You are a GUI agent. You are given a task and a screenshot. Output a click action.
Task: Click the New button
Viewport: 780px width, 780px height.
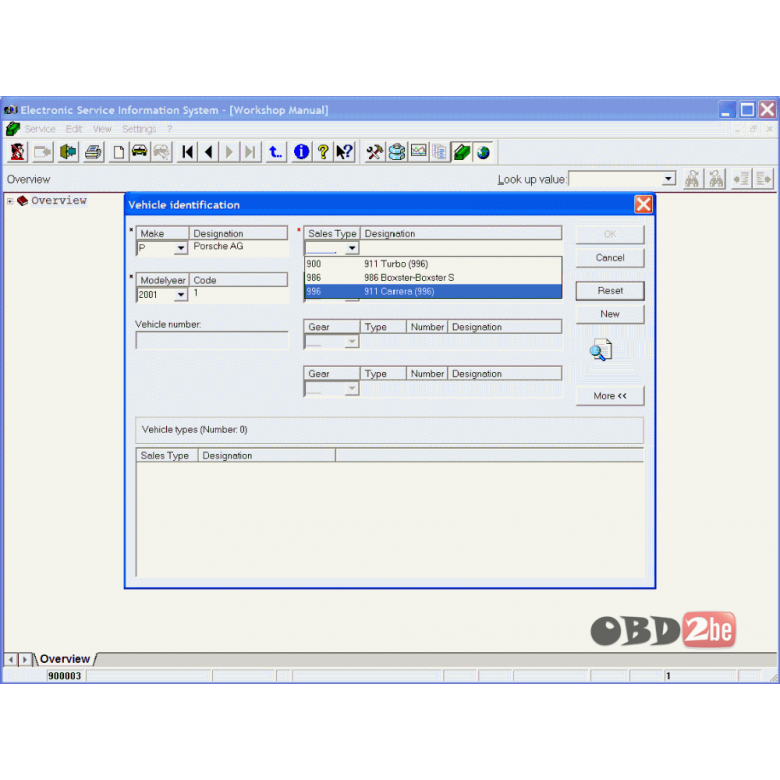click(610, 314)
